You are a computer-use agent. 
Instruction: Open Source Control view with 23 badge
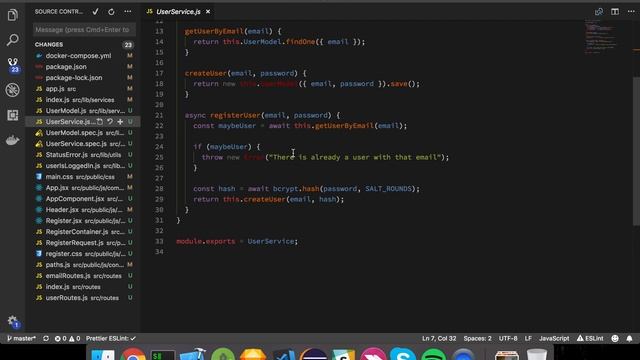coord(13,65)
